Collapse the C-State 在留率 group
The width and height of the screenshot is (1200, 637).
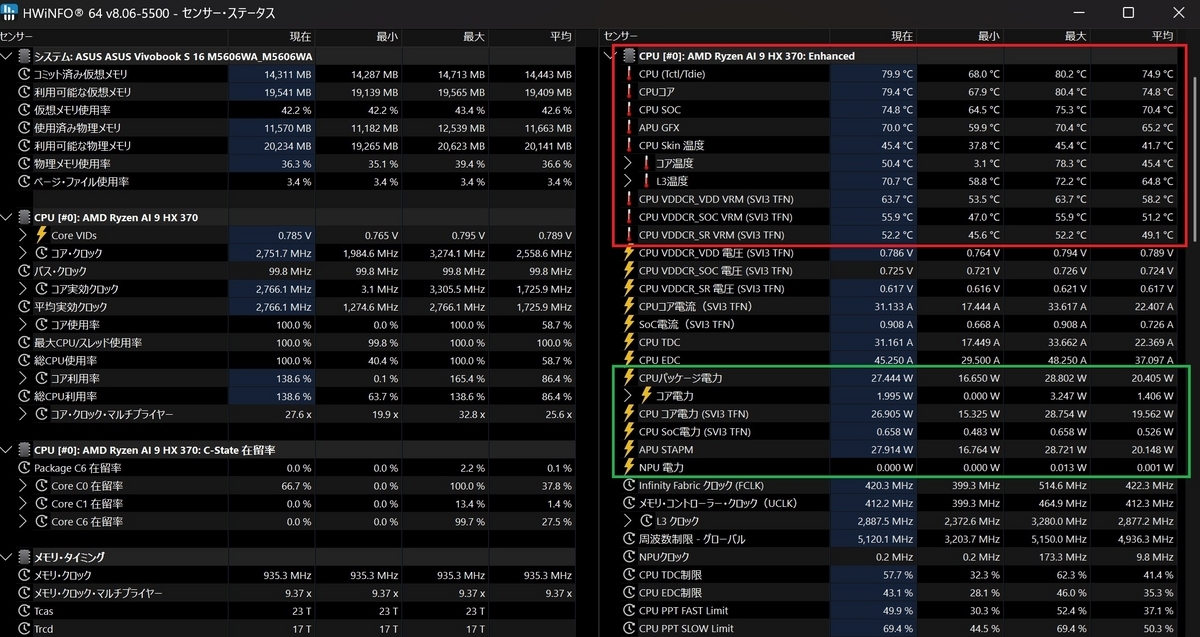pos(8,450)
